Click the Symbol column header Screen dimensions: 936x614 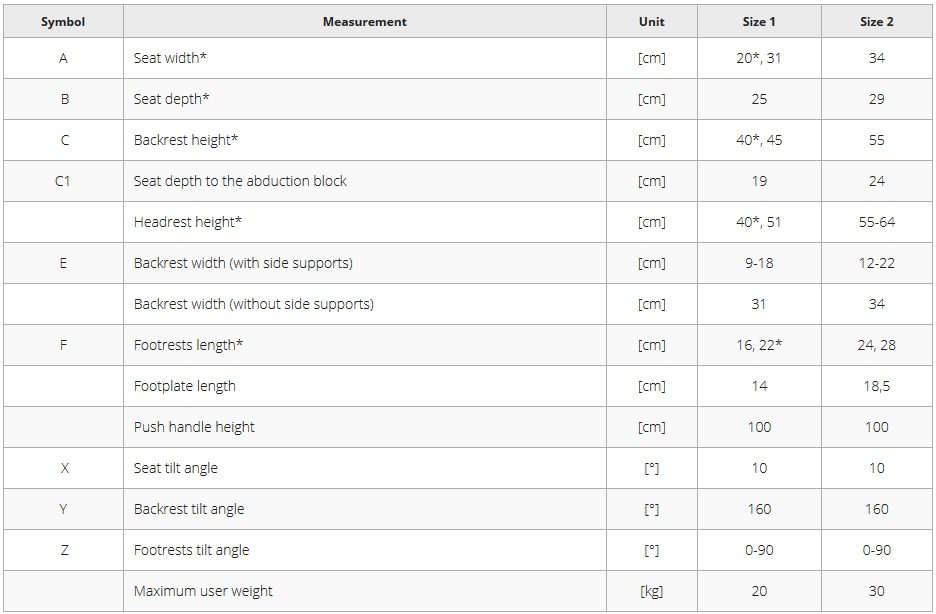point(63,22)
